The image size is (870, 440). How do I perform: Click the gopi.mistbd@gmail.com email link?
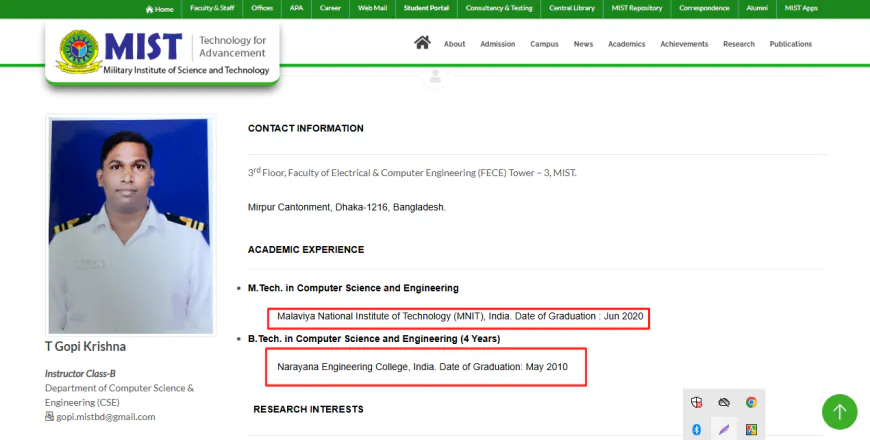click(x=106, y=417)
